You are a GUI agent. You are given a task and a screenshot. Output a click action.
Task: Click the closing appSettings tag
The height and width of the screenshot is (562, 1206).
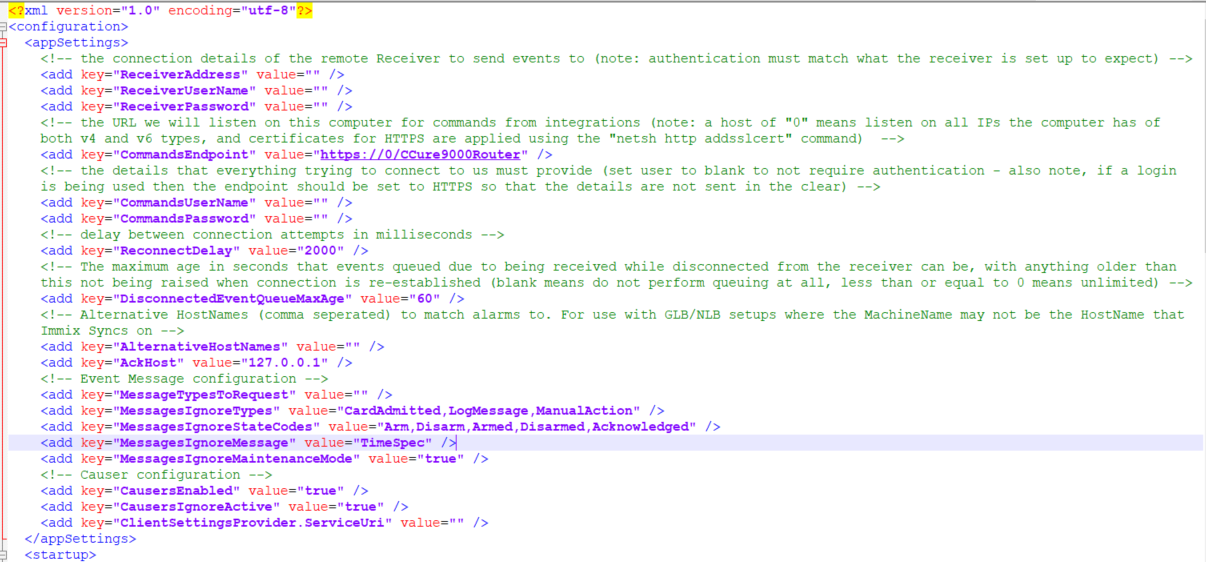(x=80, y=539)
